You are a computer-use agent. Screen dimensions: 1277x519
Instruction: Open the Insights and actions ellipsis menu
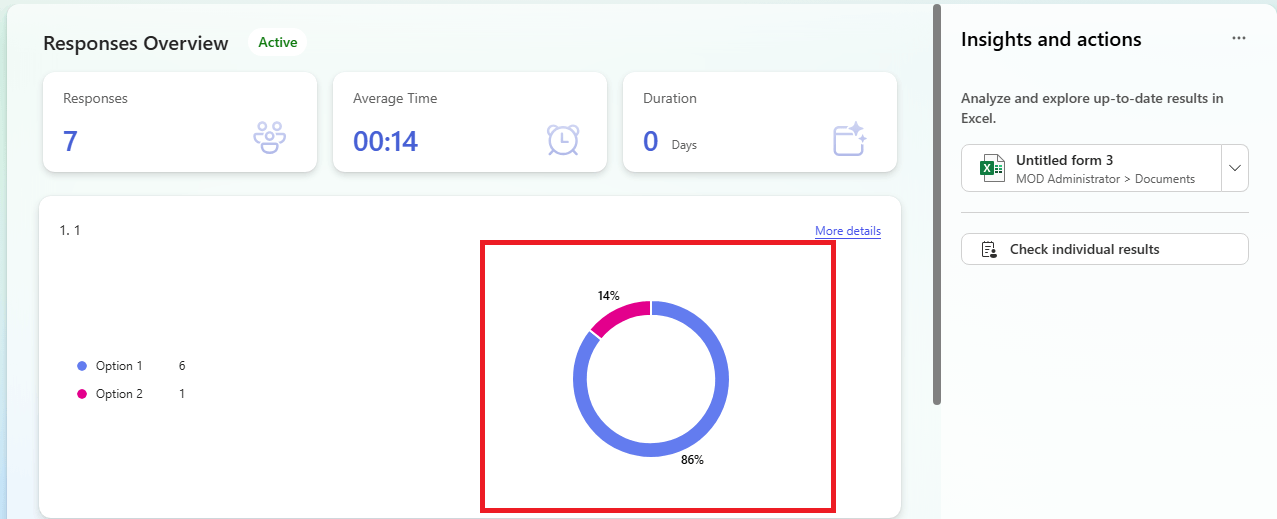[1239, 38]
